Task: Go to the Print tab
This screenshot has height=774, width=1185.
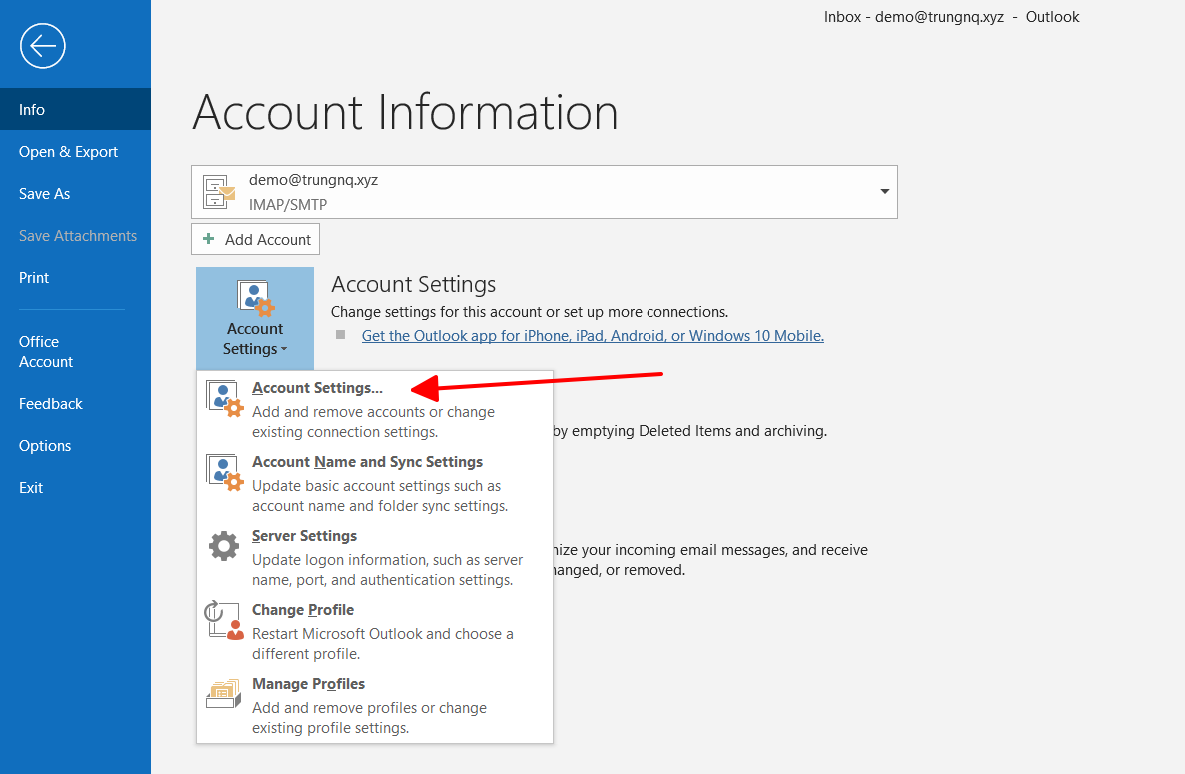Action: tap(76, 278)
